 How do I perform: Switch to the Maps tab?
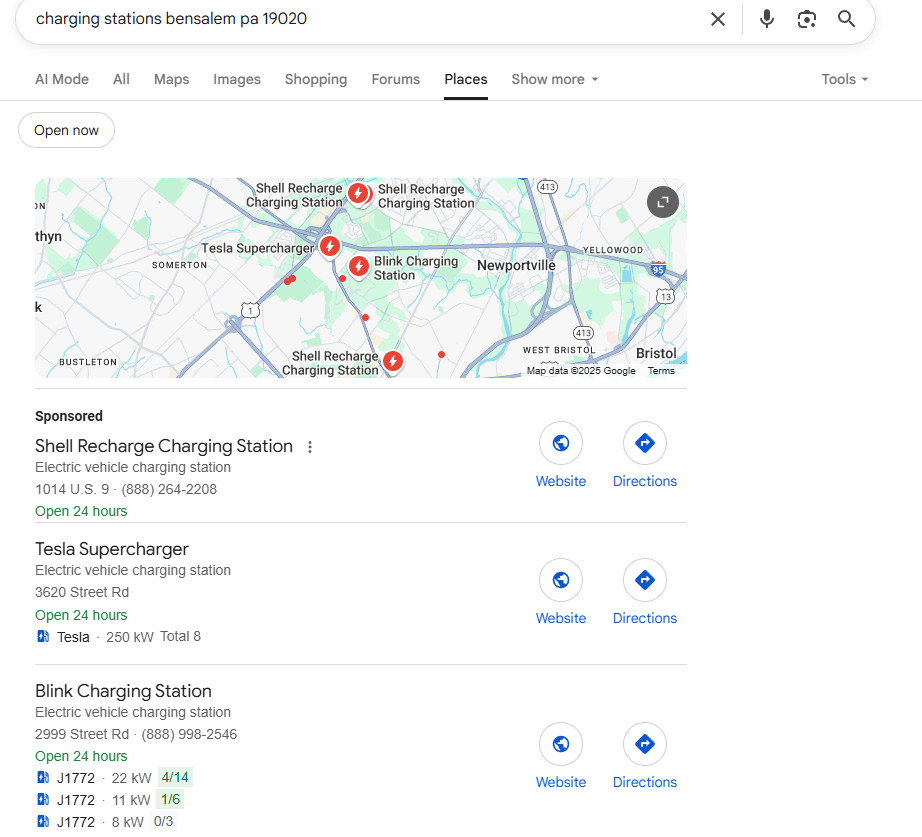[x=172, y=79]
